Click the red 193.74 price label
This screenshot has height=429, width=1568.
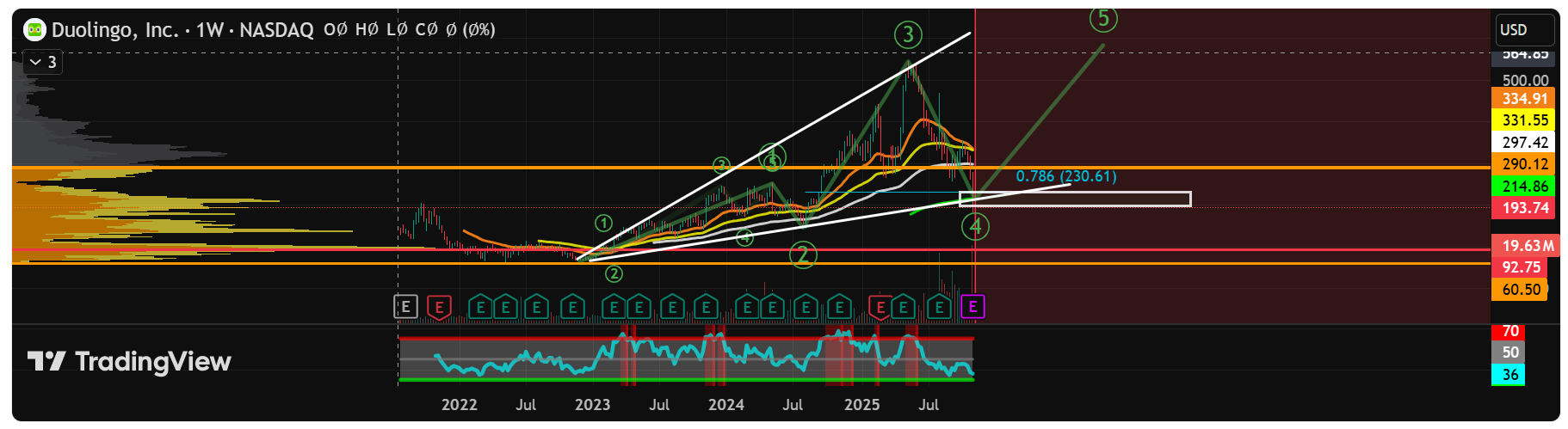point(1525,208)
